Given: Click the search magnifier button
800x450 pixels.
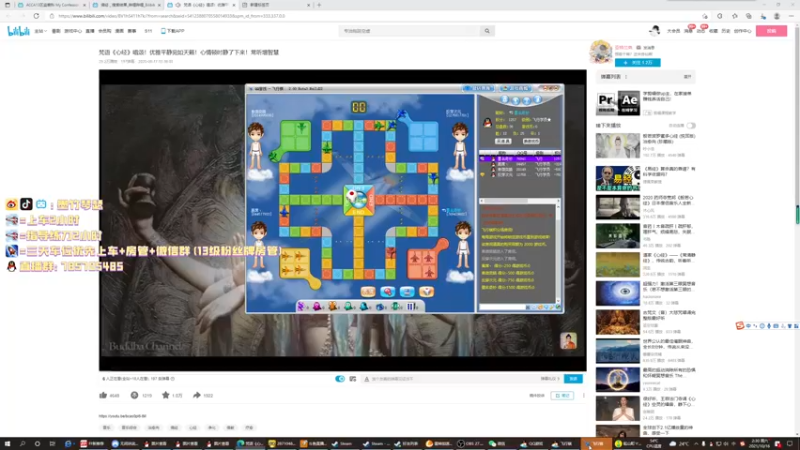Looking at the screenshot, I should click(x=487, y=31).
